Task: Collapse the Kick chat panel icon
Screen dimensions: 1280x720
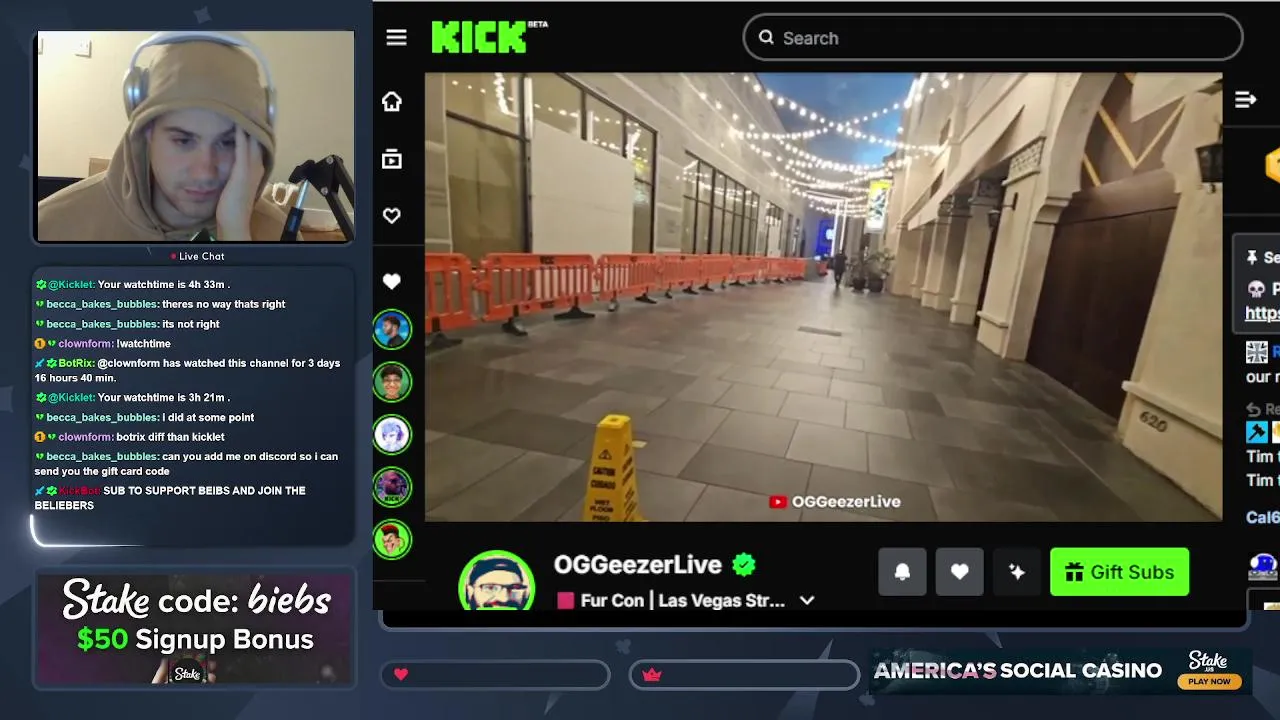Action: point(1245,100)
